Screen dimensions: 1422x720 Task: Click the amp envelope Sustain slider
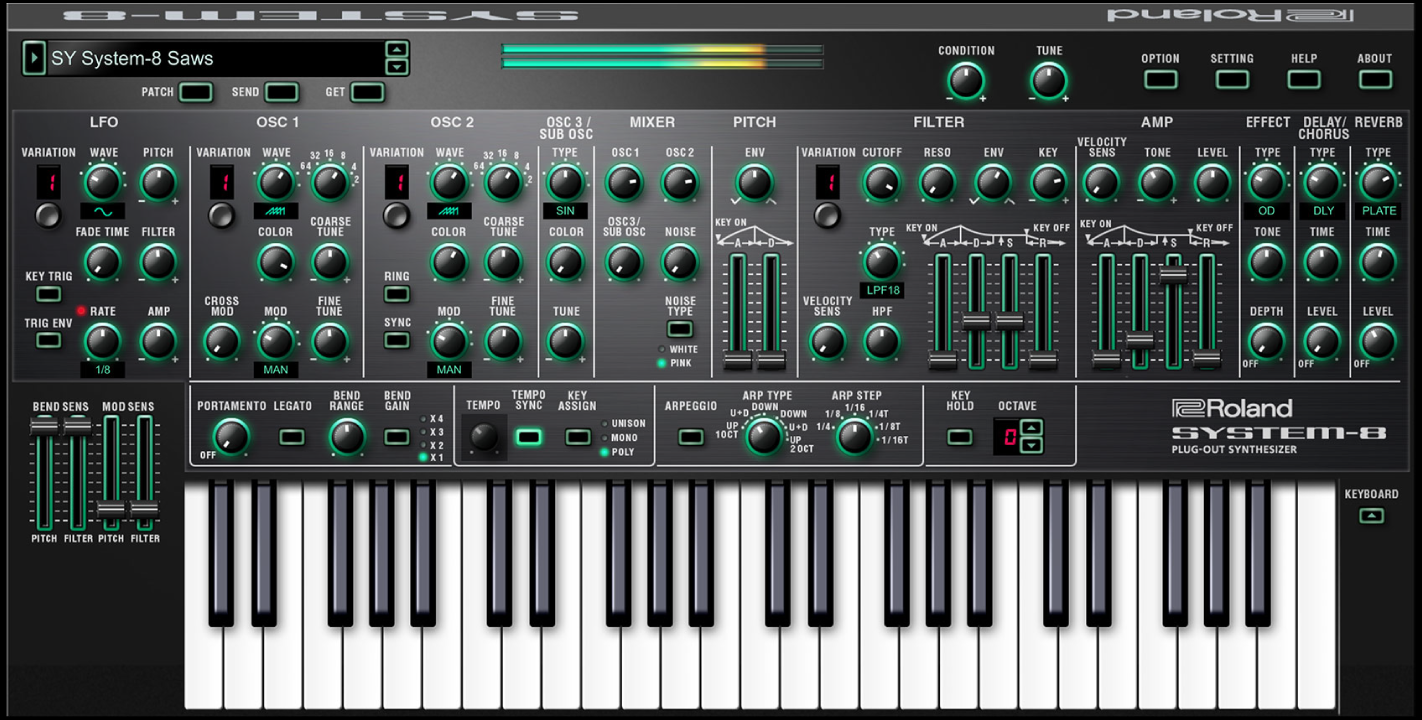[x=1174, y=275]
